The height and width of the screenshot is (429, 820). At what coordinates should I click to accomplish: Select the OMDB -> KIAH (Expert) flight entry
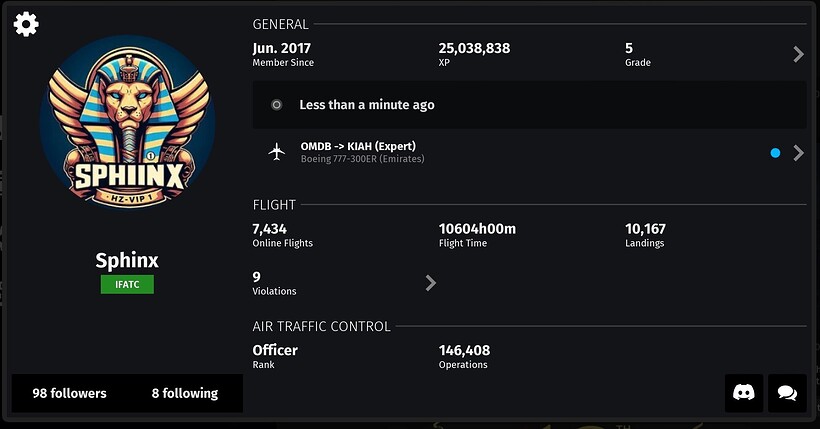pyautogui.click(x=529, y=152)
